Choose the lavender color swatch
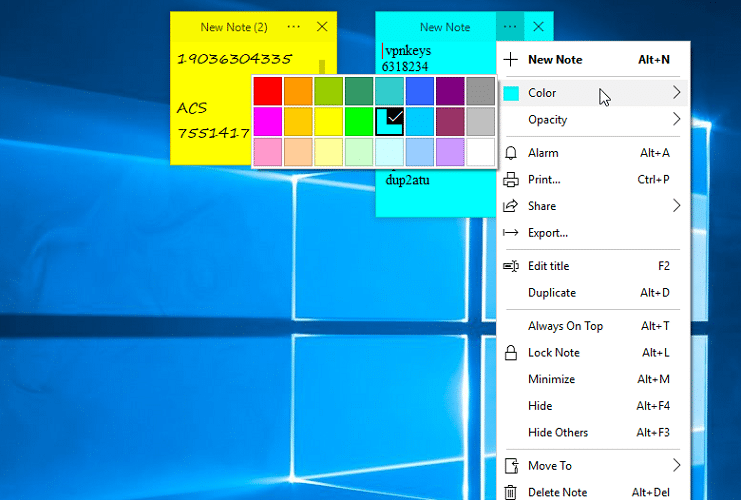 click(450, 152)
